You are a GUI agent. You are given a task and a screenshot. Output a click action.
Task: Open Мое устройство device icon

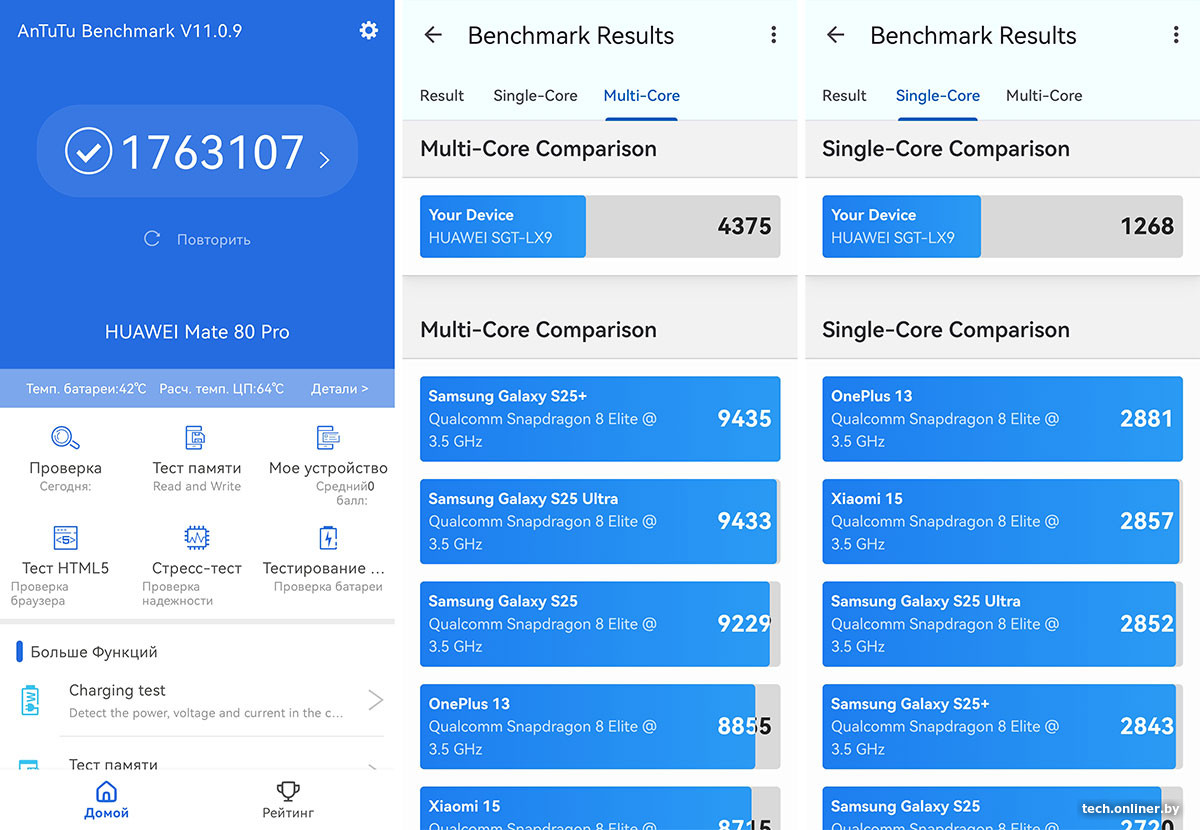[x=328, y=438]
